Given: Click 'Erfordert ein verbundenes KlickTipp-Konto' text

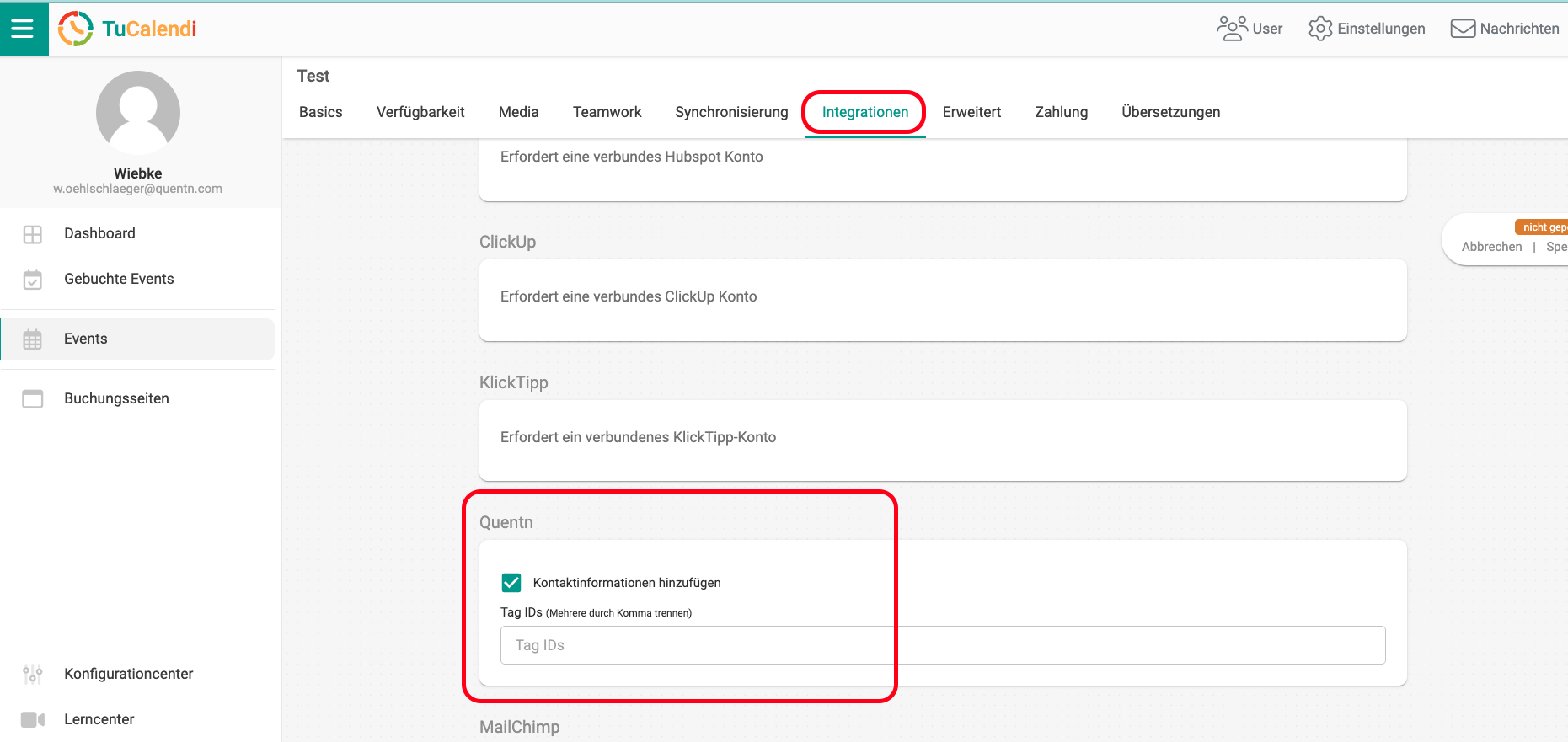Looking at the screenshot, I should click(638, 437).
